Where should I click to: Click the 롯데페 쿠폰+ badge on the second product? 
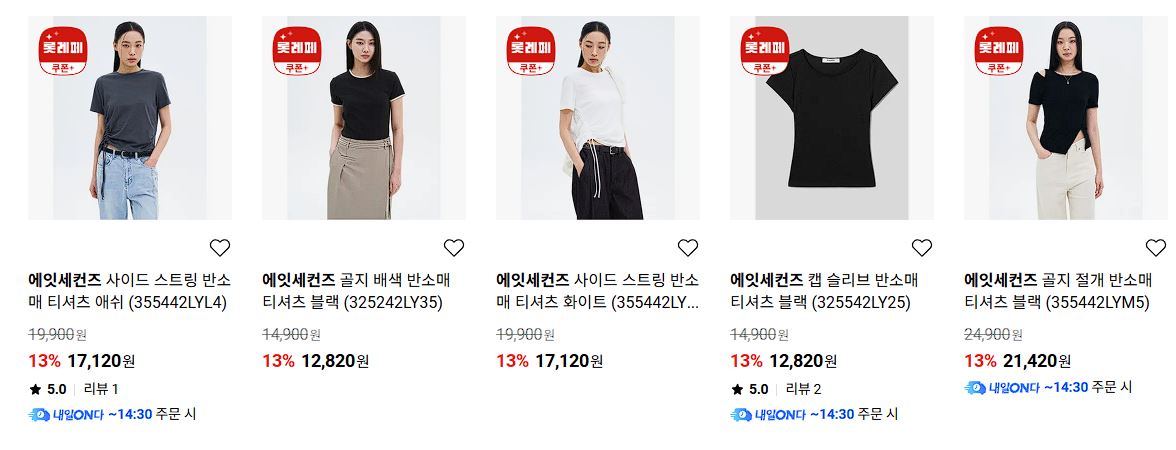[297, 51]
